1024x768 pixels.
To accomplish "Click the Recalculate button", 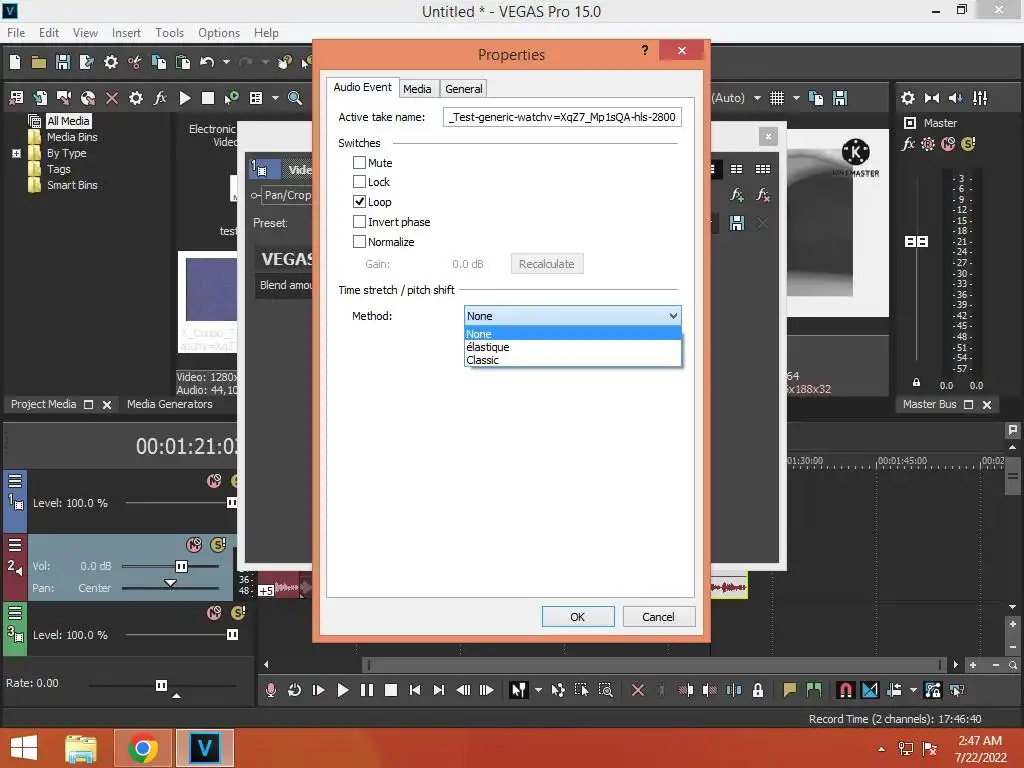I will (x=547, y=264).
